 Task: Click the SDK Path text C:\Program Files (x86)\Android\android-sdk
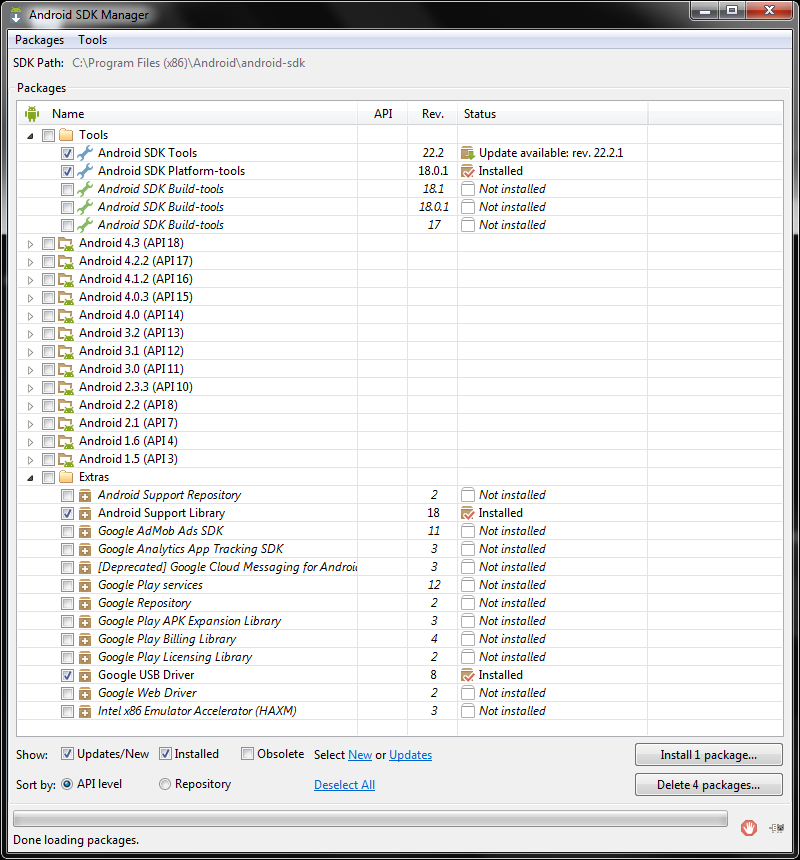(x=189, y=63)
